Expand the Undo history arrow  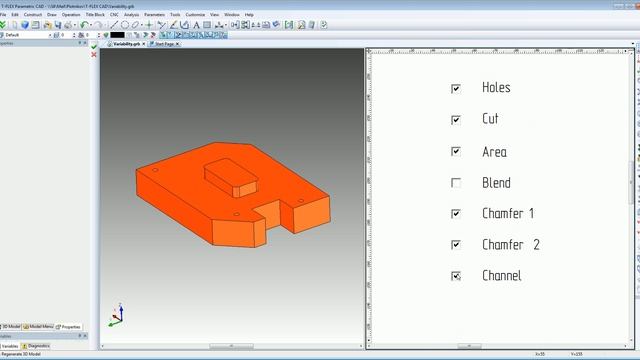91,25
